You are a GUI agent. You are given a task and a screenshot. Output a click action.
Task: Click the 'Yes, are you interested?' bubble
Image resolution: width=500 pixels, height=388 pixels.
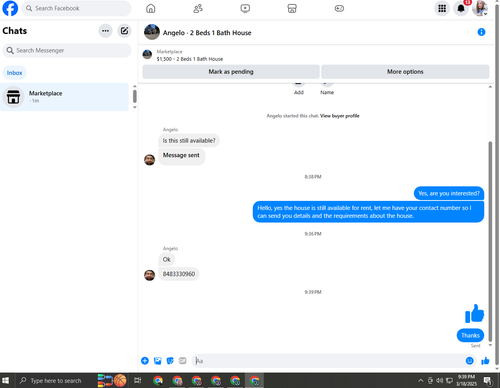[449, 193]
